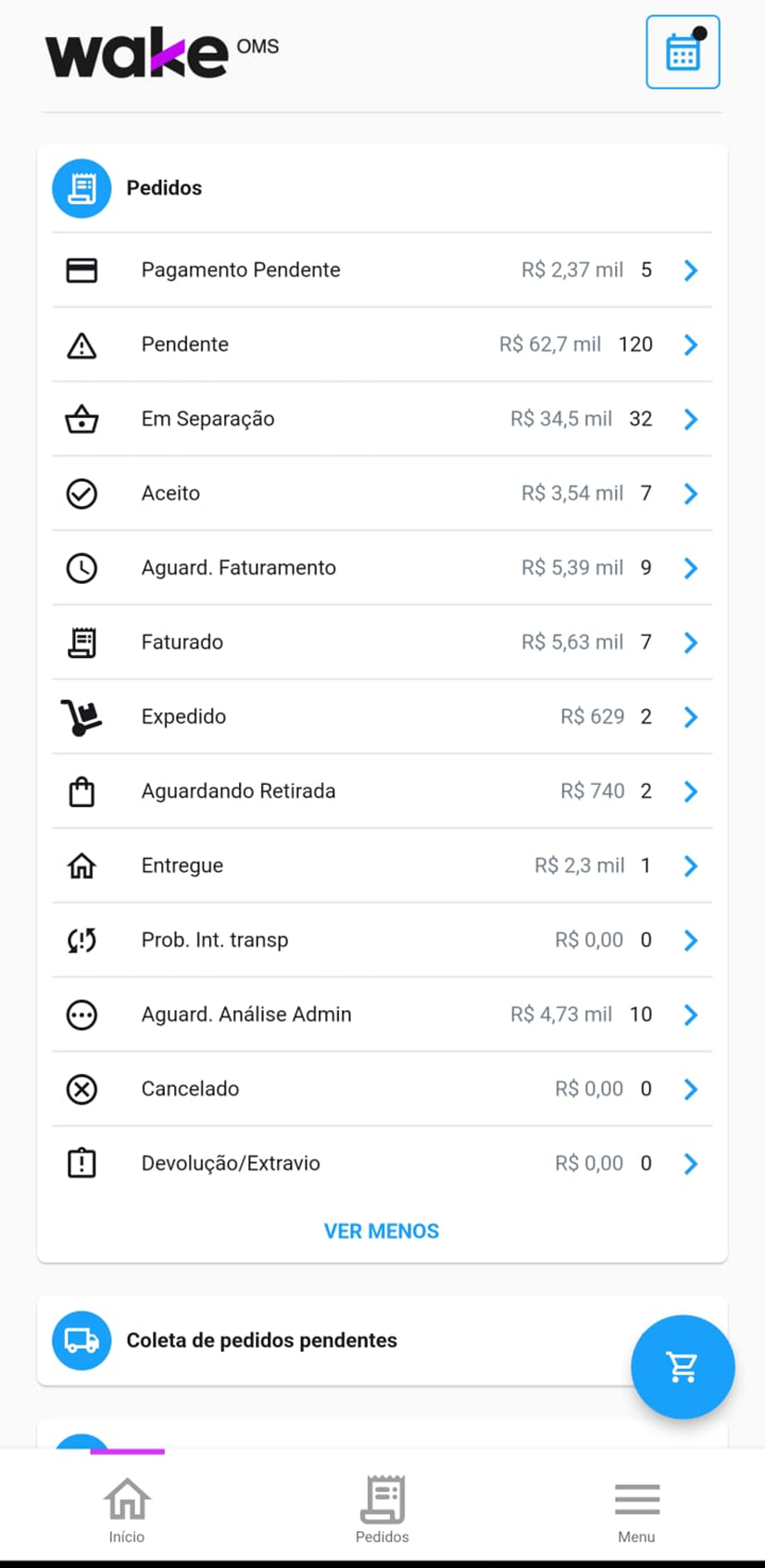Screen dimensions: 765x1568
Task: Select the credit card icon for Pagamento Pendente
Action: coord(82,271)
